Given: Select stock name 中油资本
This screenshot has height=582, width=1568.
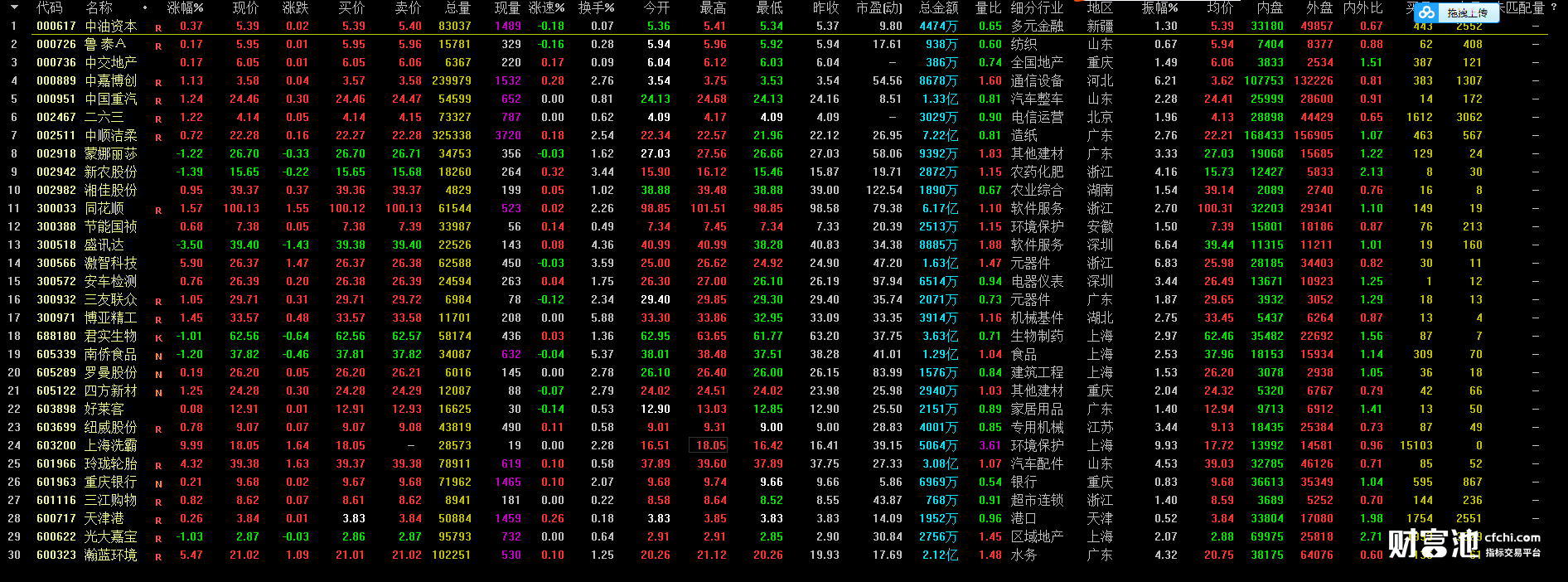Looking at the screenshot, I should 111,26.
